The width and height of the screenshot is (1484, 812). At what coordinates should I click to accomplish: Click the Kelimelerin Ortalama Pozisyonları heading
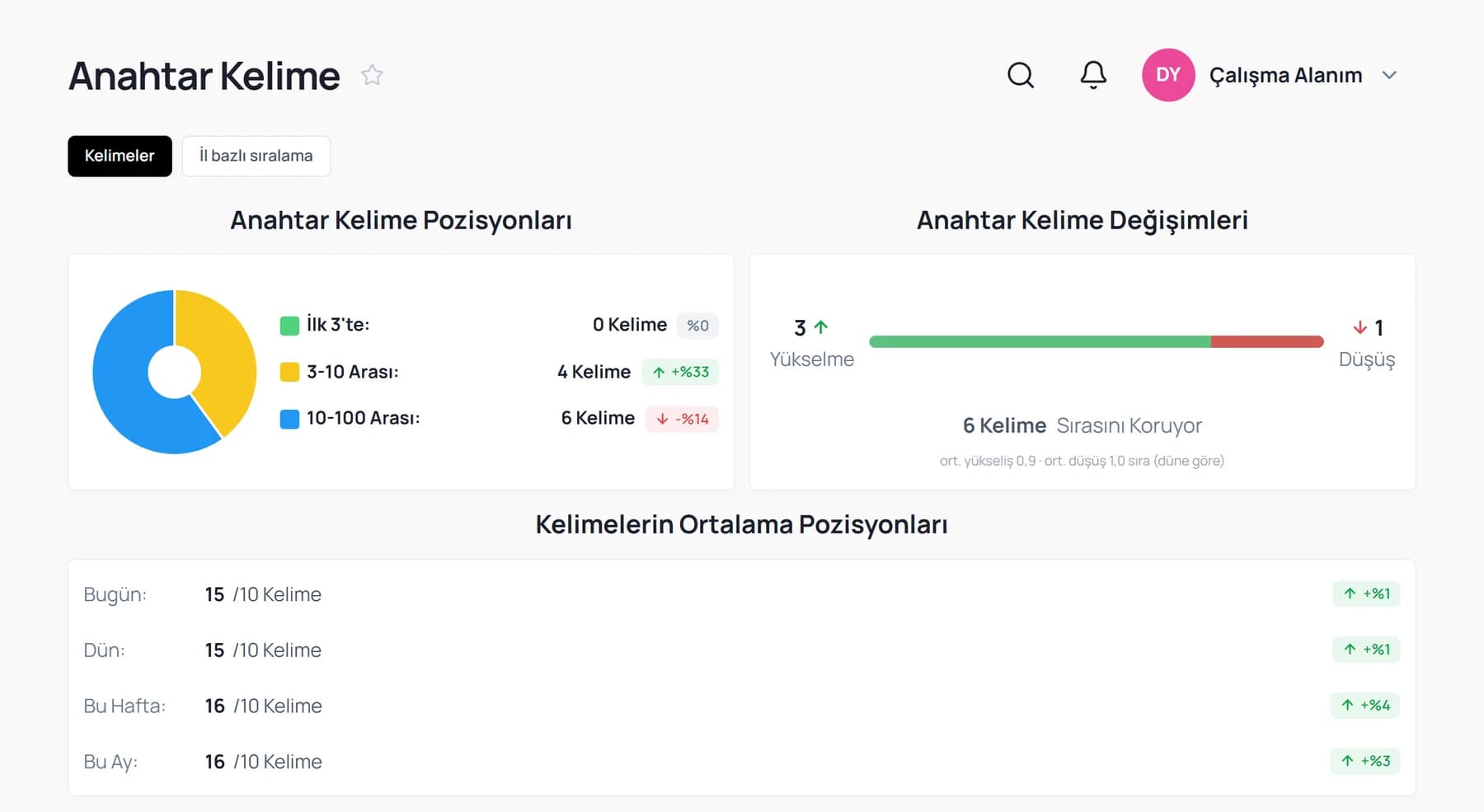(x=741, y=524)
